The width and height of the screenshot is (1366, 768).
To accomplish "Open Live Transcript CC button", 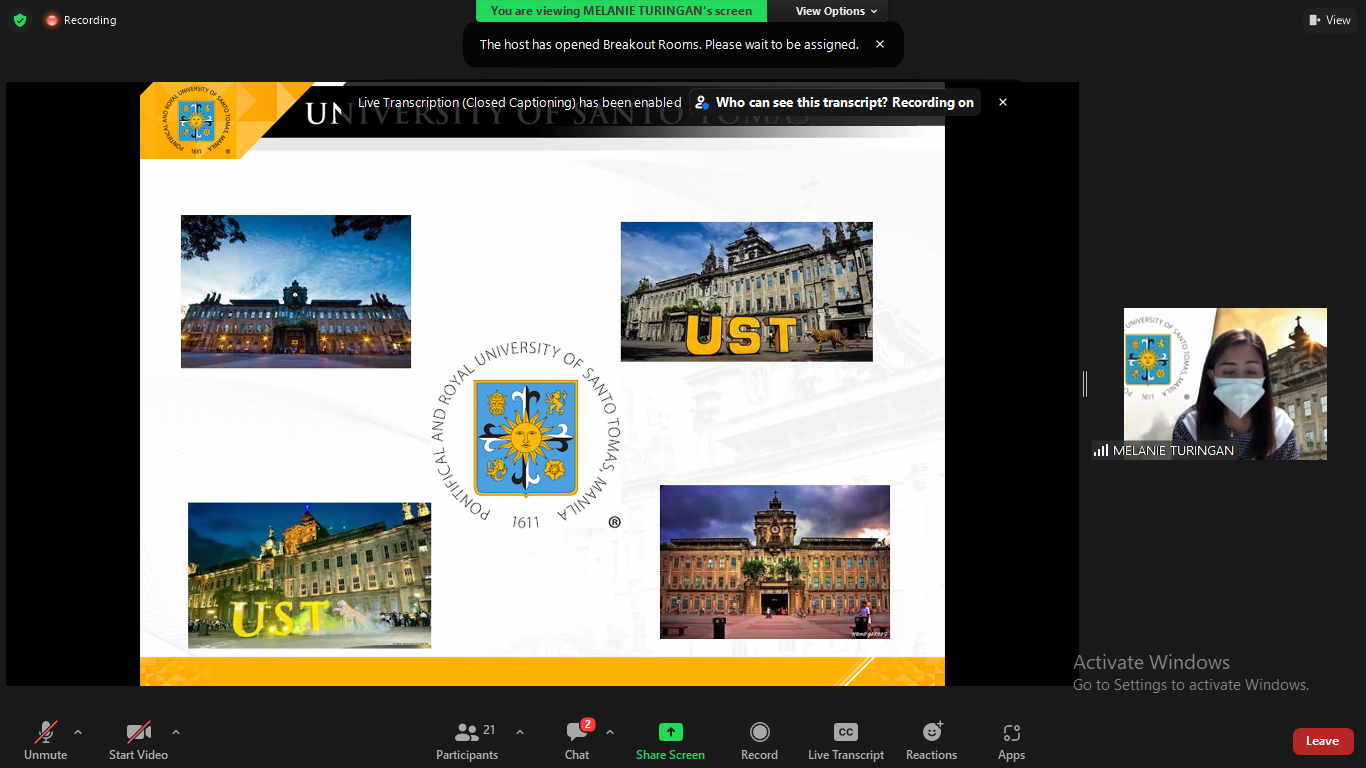I will pyautogui.click(x=846, y=741).
